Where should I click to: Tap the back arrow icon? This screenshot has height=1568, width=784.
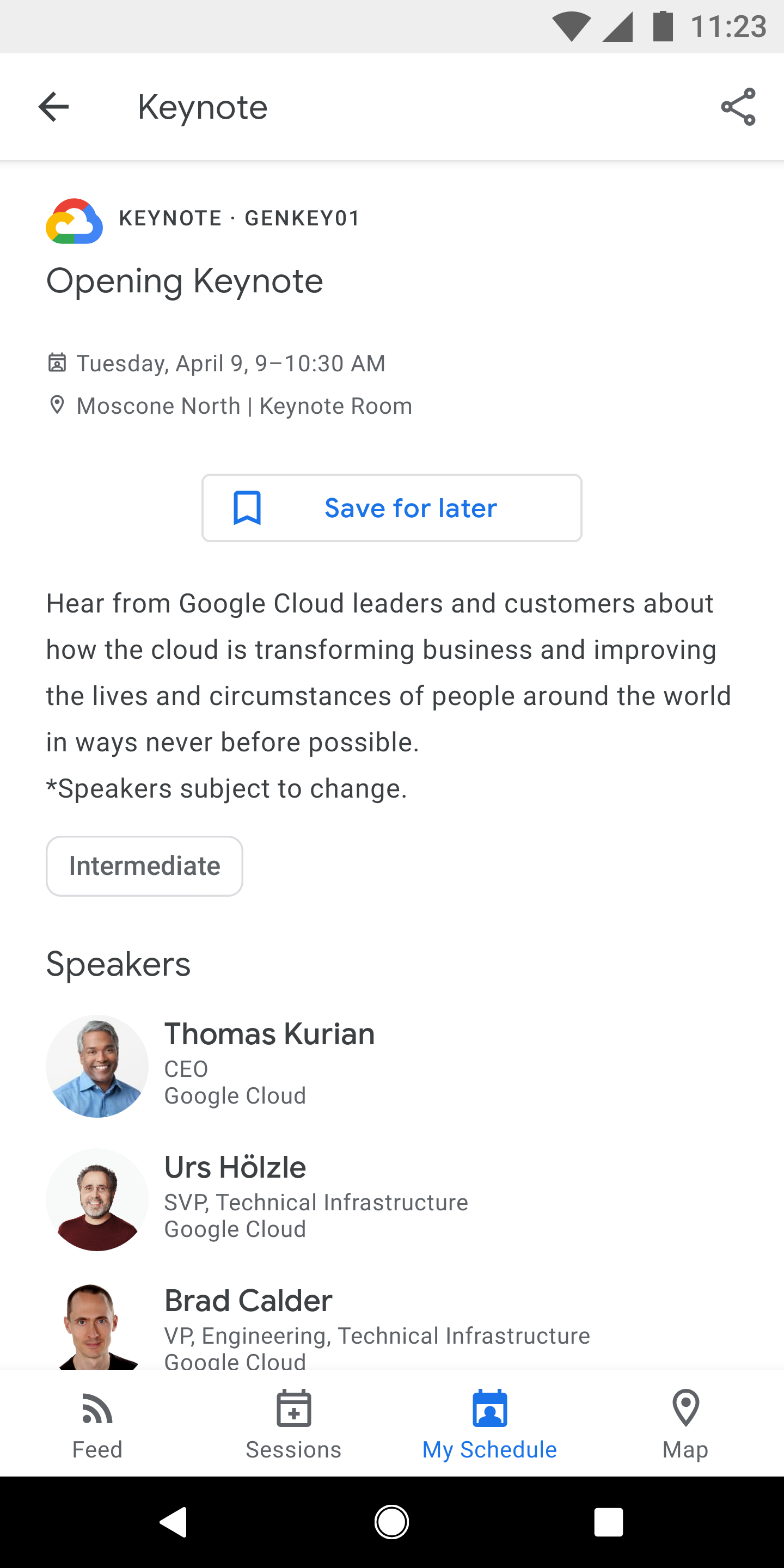pyautogui.click(x=53, y=107)
